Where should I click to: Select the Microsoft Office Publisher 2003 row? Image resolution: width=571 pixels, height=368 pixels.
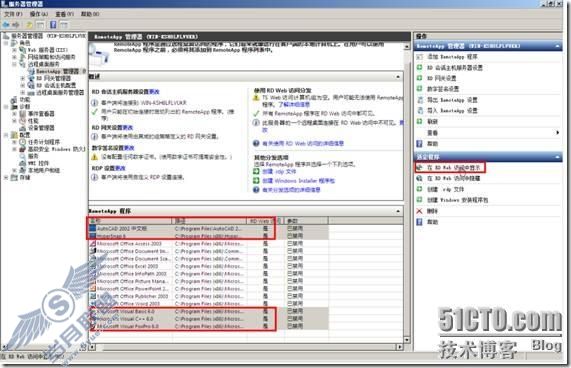pyautogui.click(x=209, y=296)
